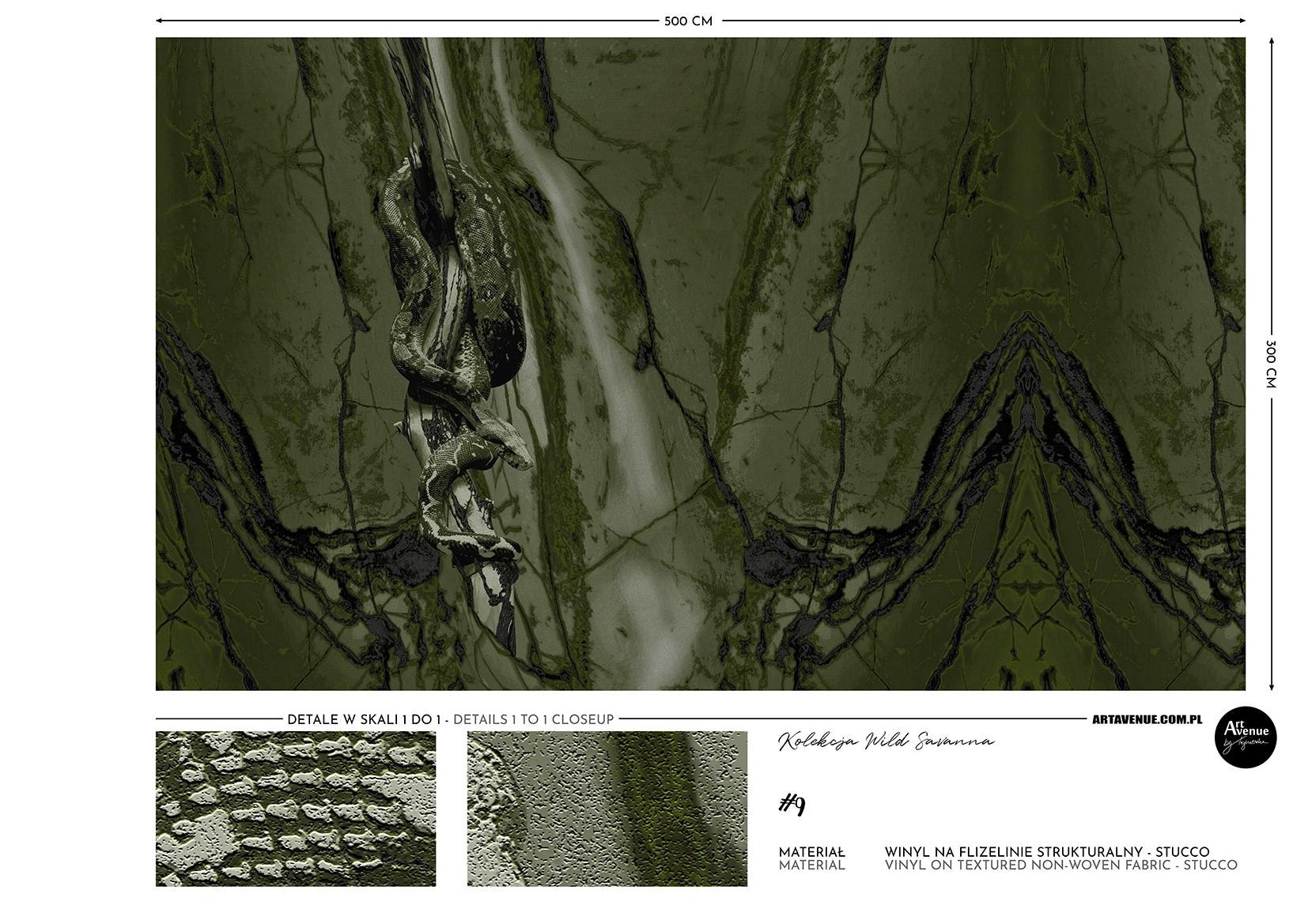The height and width of the screenshot is (924, 1308).
Task: Click the 500 CM width label
Action: point(688,21)
